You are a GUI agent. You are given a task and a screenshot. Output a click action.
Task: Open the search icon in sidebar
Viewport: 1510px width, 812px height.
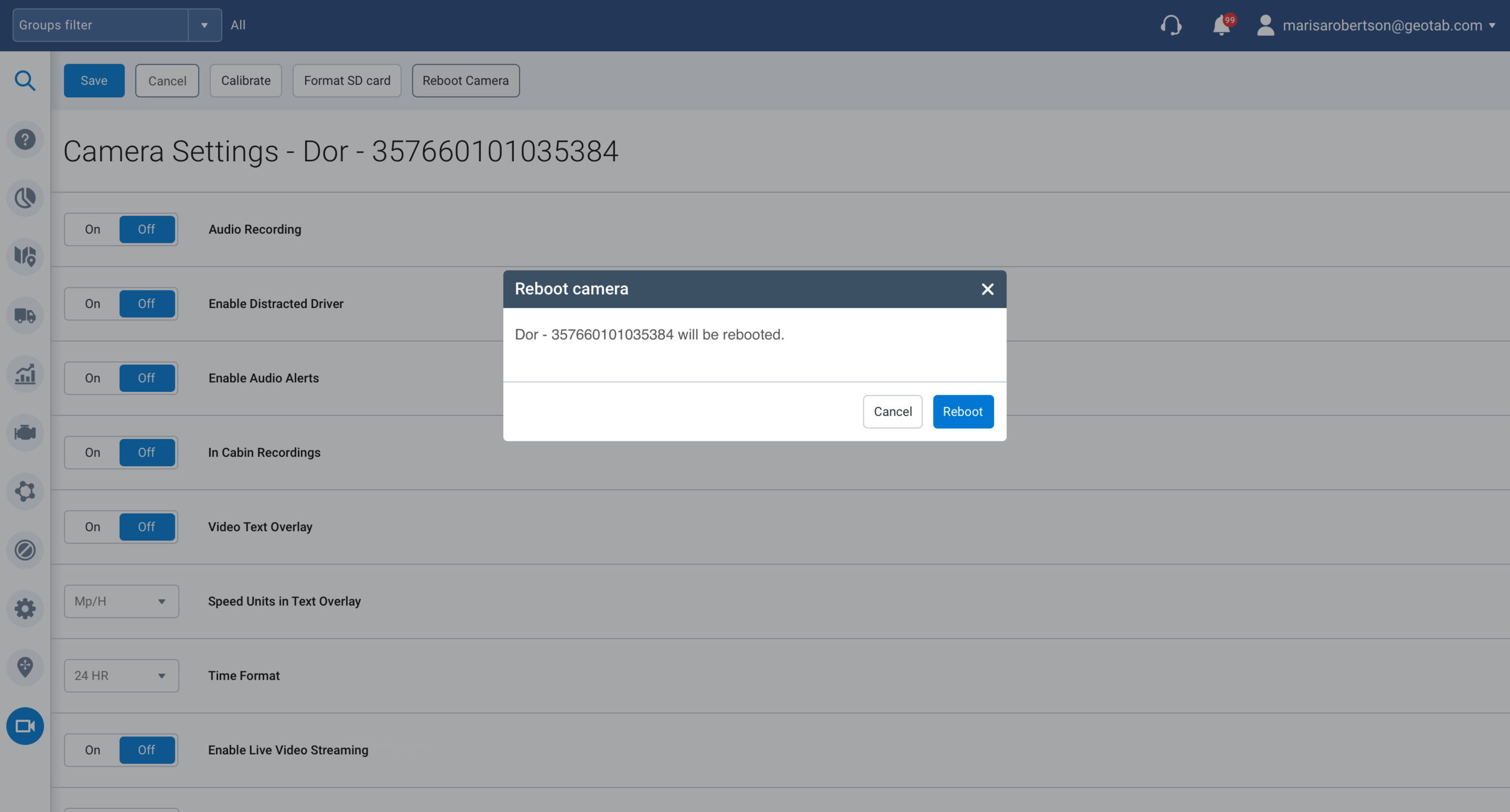click(25, 80)
